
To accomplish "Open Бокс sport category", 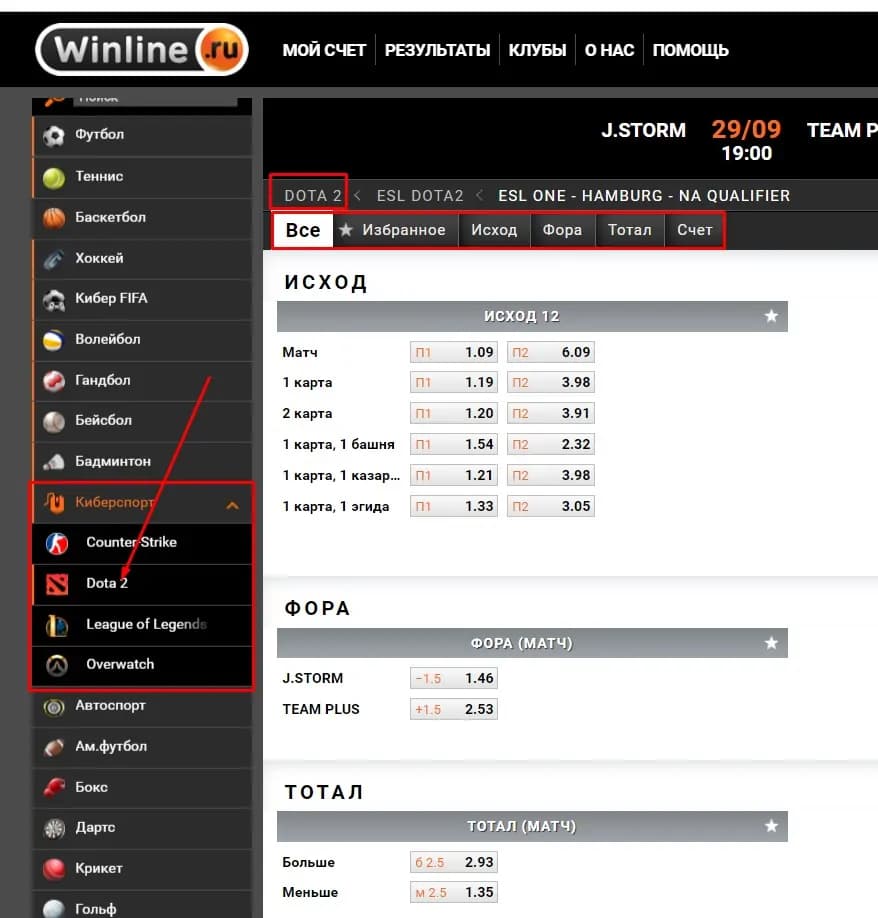I will click(142, 788).
